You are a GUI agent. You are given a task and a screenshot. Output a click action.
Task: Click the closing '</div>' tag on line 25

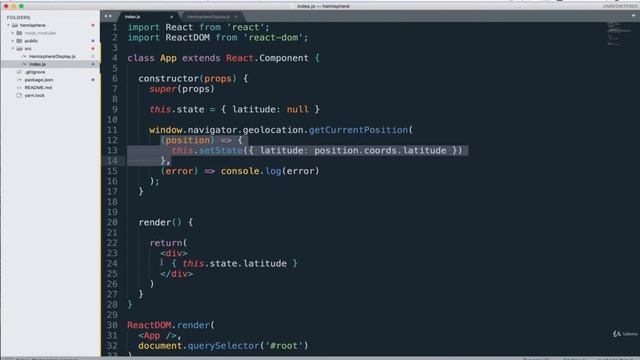click(x=176, y=274)
